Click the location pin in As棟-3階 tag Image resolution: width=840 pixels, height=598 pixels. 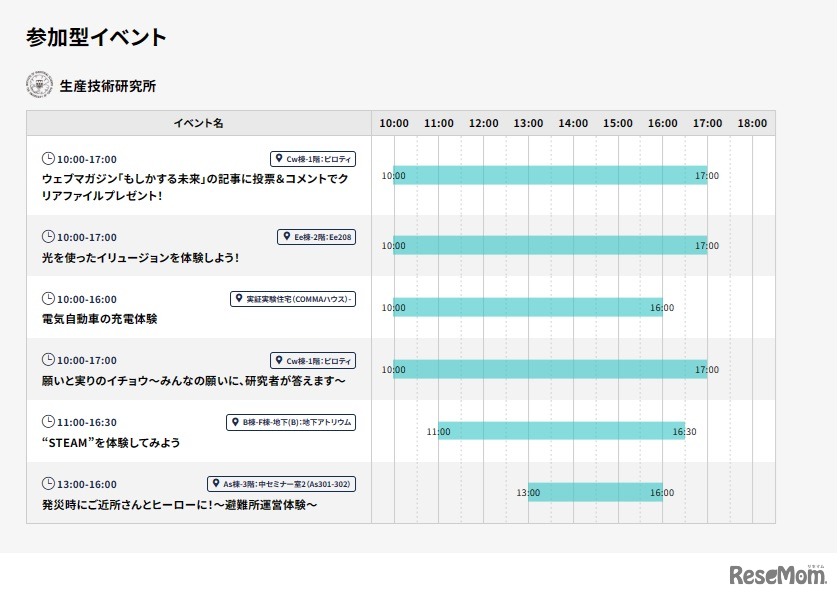[x=215, y=484]
